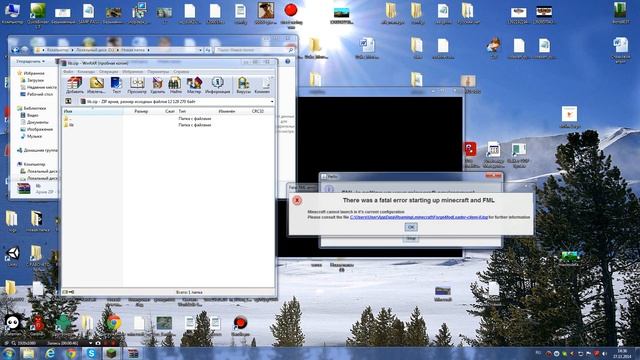Select Загрузки in the Explorer sidebar
This screenshot has height=360, width=640.
coord(33,80)
